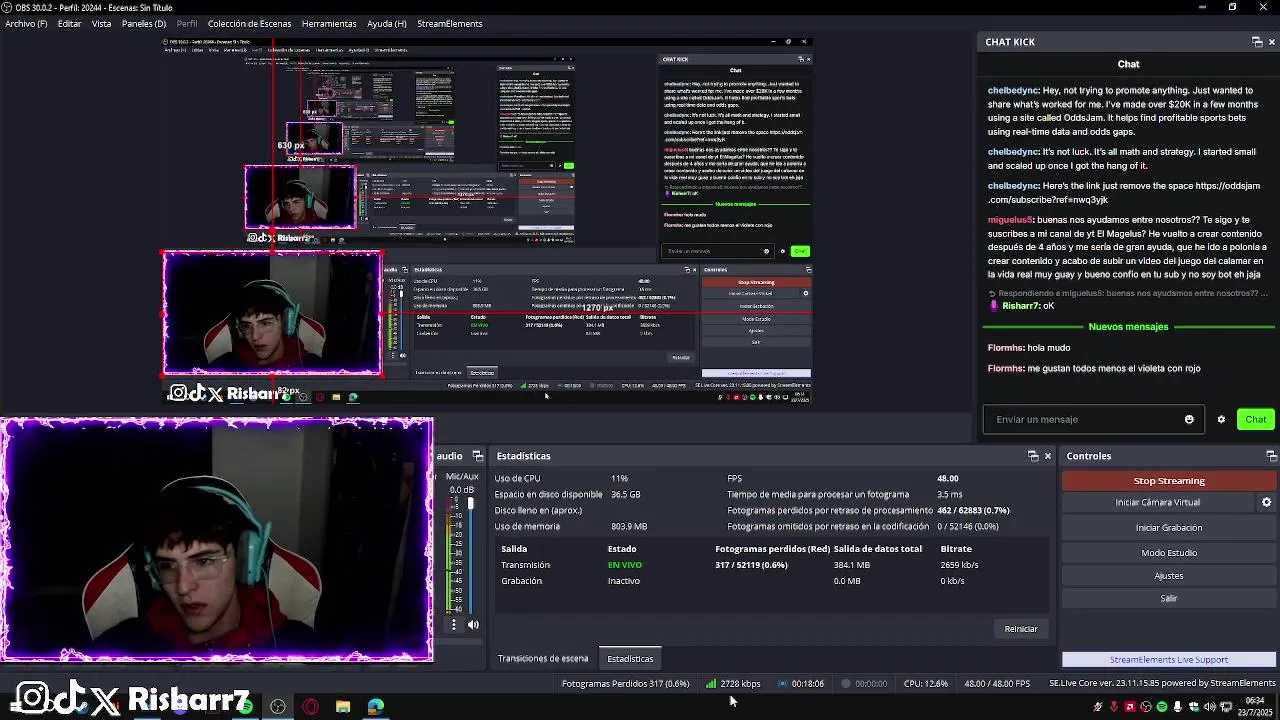
Task: Send message with green Chat button
Action: point(1255,419)
